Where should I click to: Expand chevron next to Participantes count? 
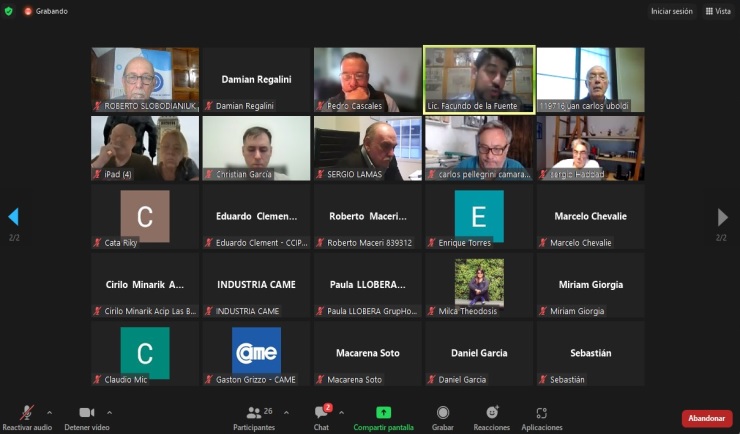[x=286, y=413]
